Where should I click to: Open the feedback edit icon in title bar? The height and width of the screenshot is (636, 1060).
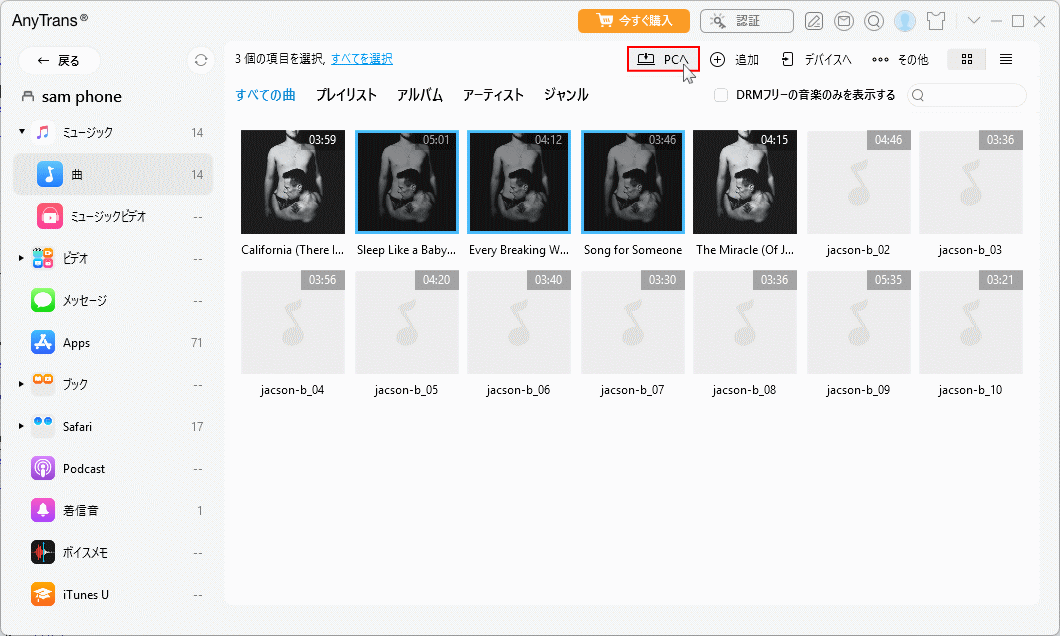814,22
